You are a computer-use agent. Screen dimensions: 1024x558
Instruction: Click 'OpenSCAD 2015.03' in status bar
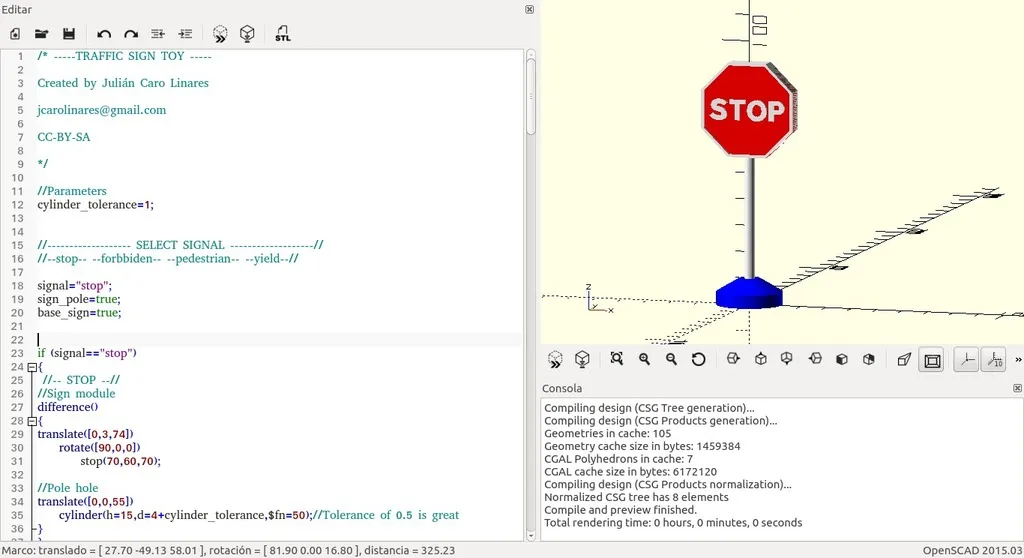(x=972, y=551)
